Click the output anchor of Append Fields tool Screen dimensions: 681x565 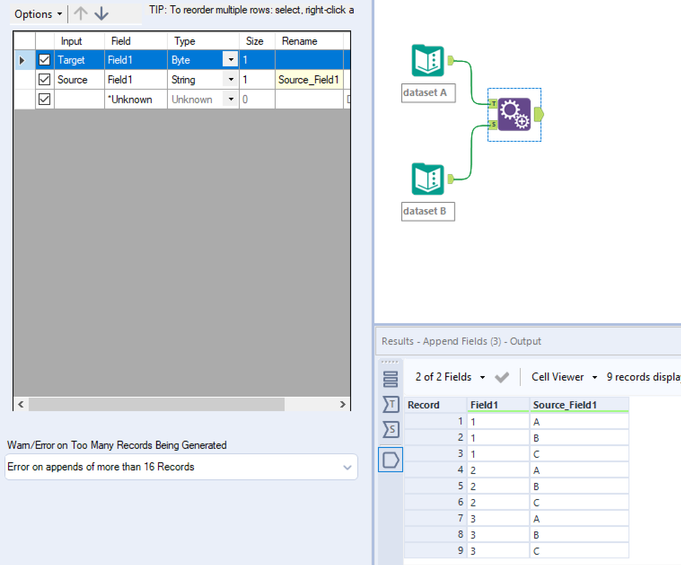(539, 115)
